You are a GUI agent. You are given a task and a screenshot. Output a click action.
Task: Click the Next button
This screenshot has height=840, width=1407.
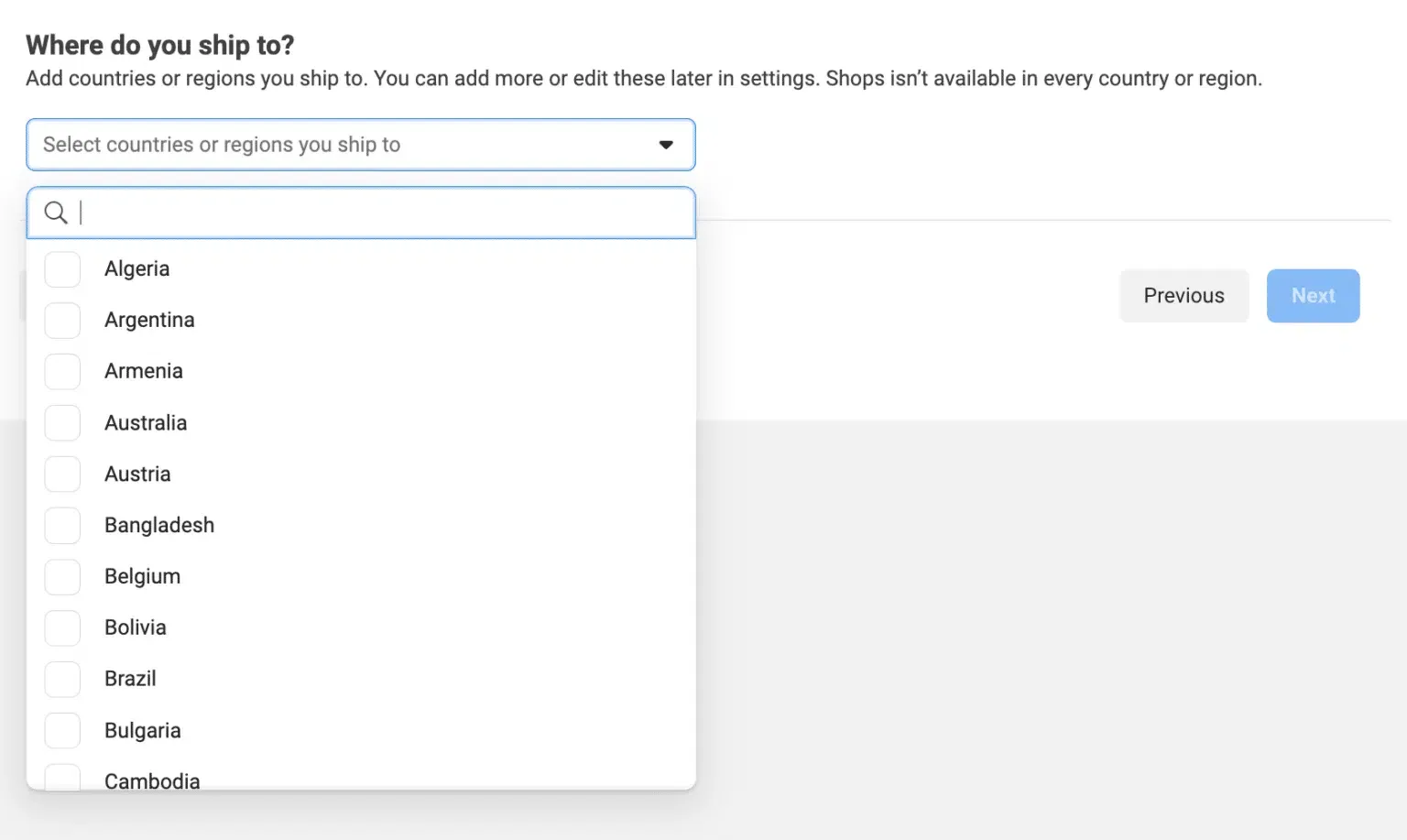1313,295
